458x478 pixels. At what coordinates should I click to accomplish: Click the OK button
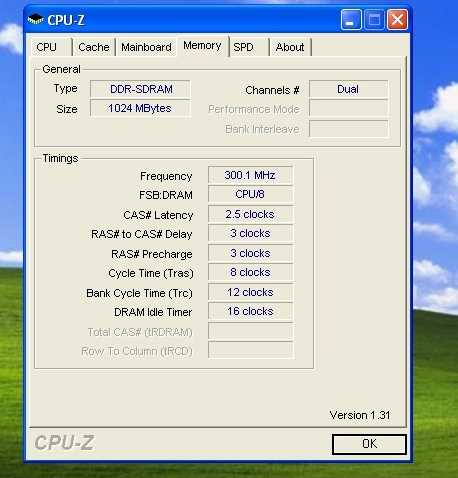pos(369,444)
